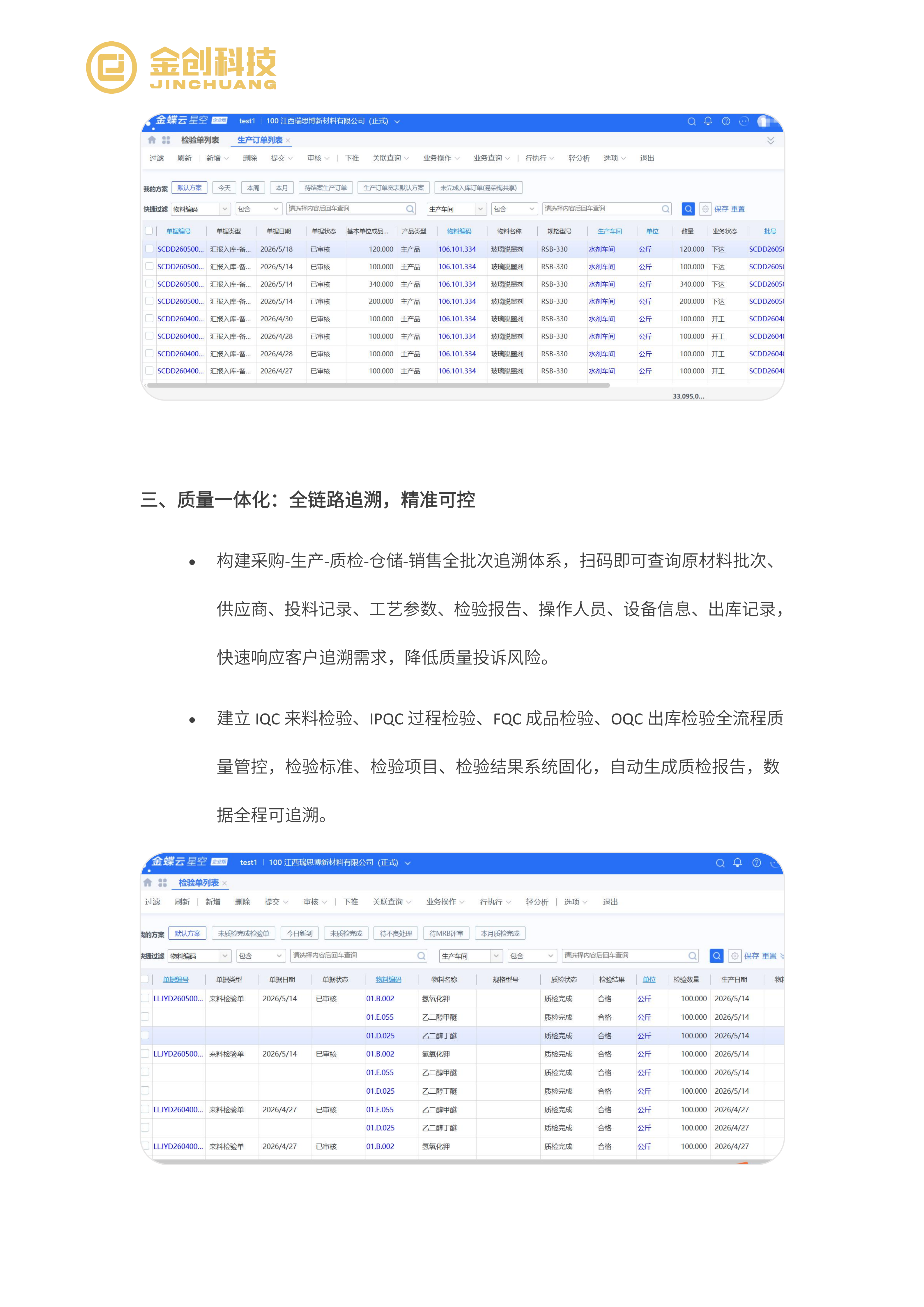Click magnifier inside first query box, production order window
Viewport: 924px width, 1307px height.
(x=409, y=209)
